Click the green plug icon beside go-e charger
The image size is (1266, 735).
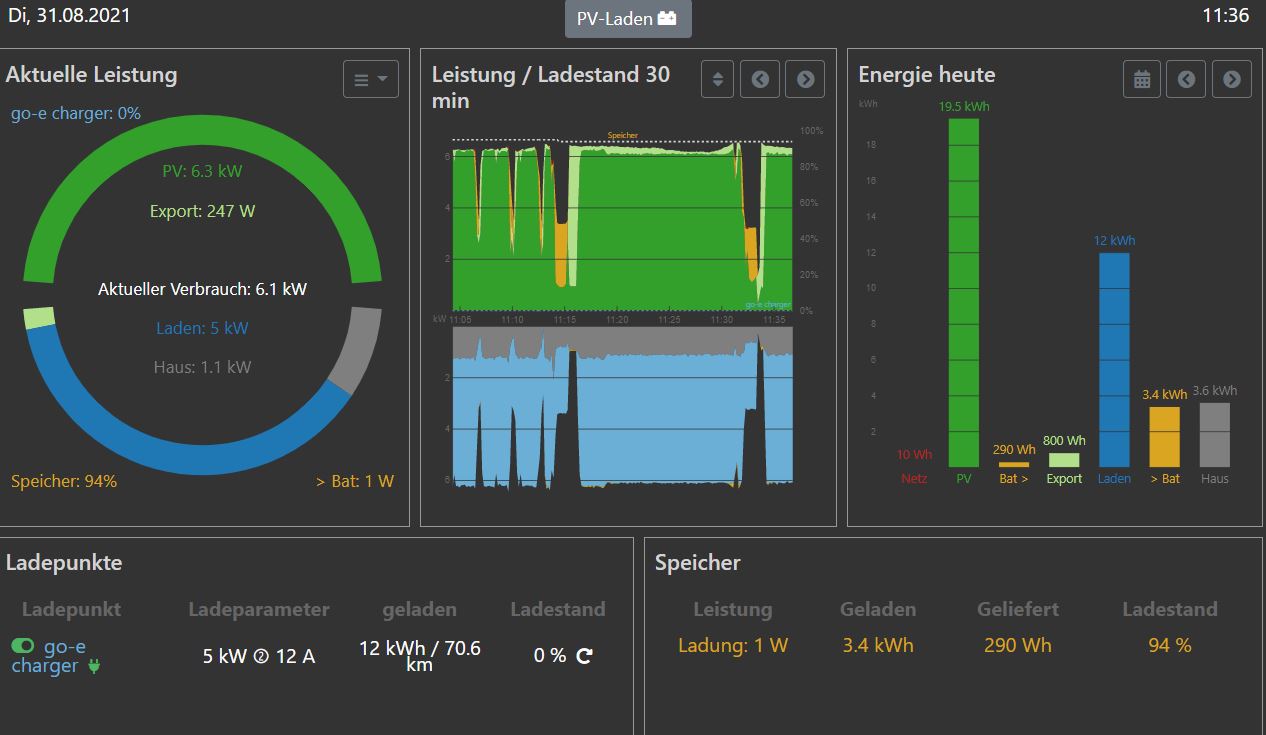coord(95,666)
